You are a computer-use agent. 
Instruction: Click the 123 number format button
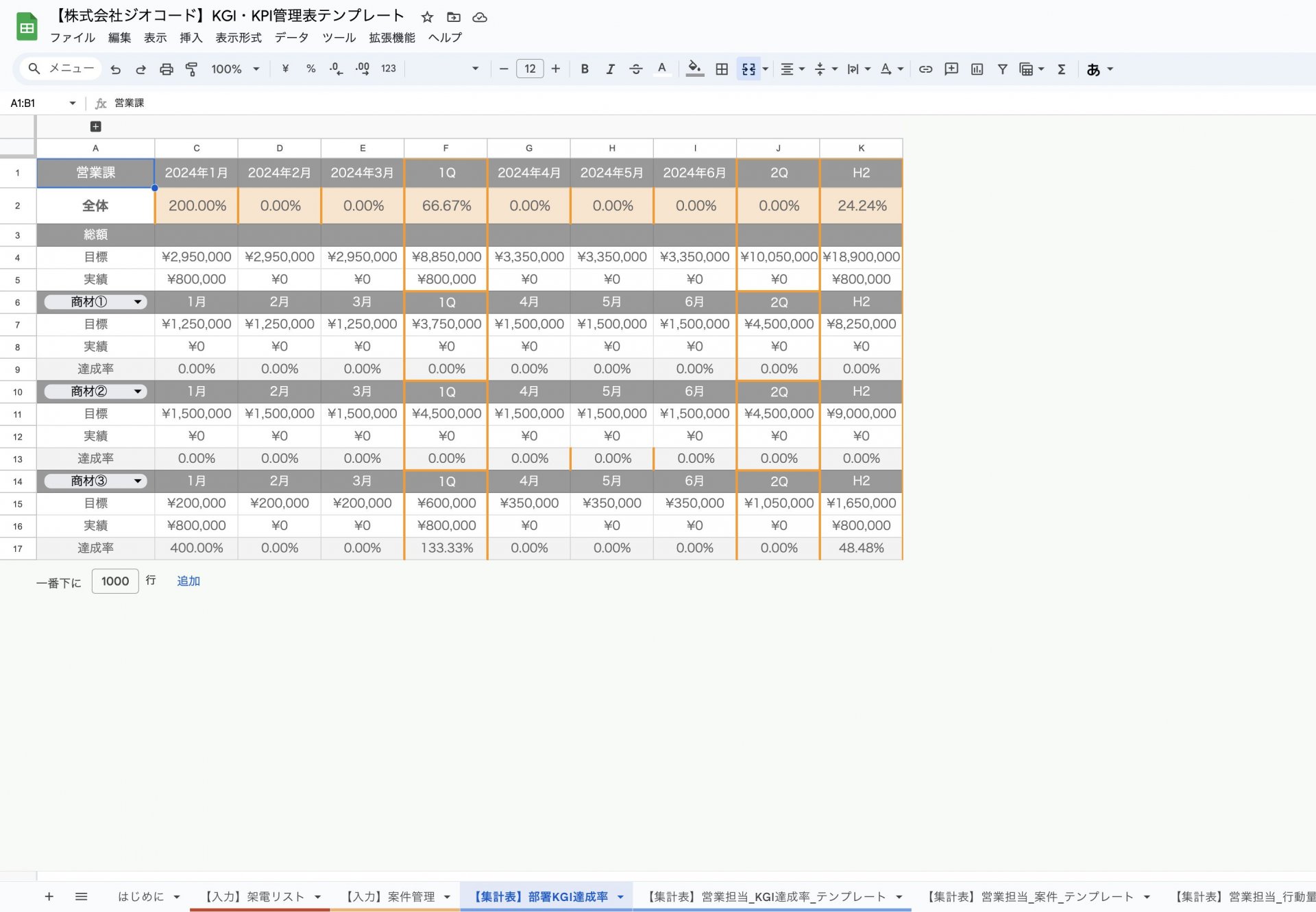coord(388,69)
